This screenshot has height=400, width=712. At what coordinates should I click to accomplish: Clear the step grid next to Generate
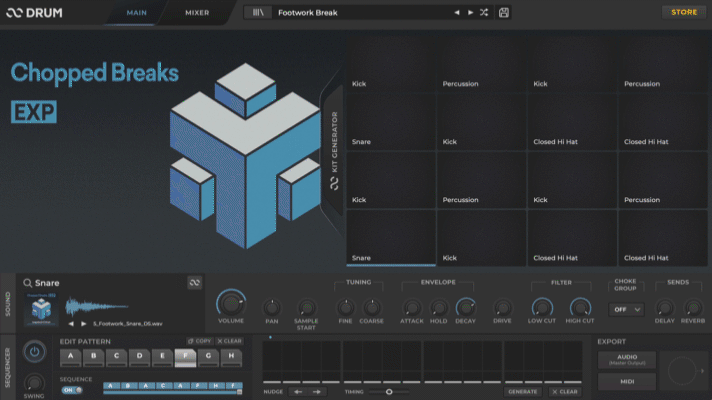pos(565,391)
